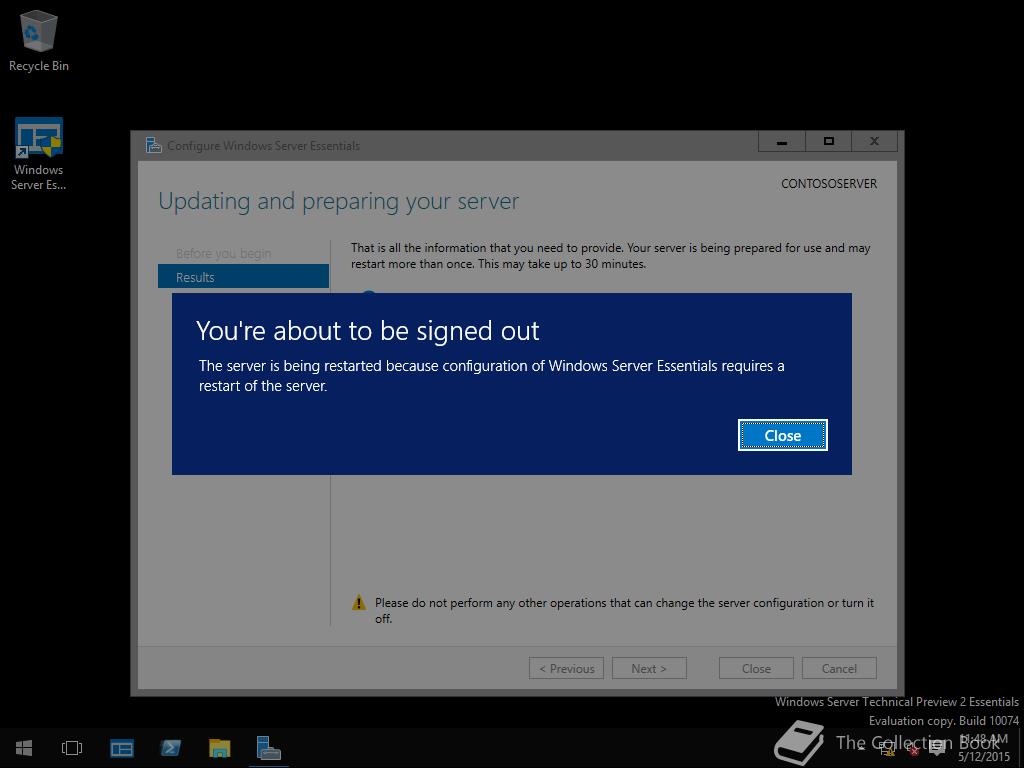
Task: Launch Server Manager from the taskbar
Action: (121, 748)
